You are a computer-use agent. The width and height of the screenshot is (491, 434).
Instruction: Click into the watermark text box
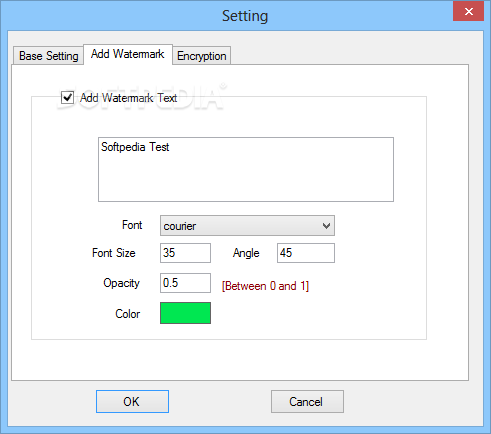click(x=246, y=169)
